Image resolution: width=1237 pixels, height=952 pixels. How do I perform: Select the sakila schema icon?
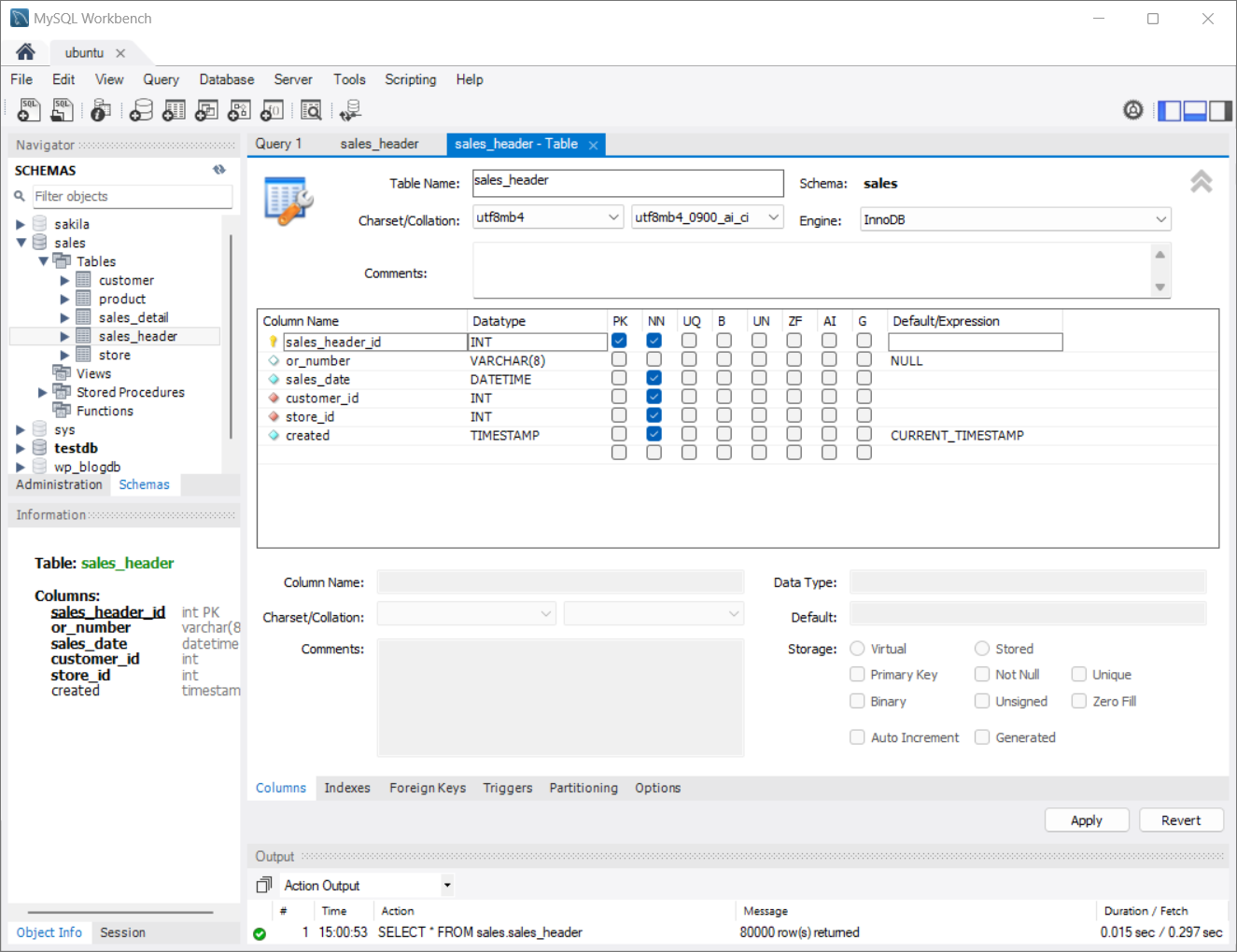pos(39,224)
